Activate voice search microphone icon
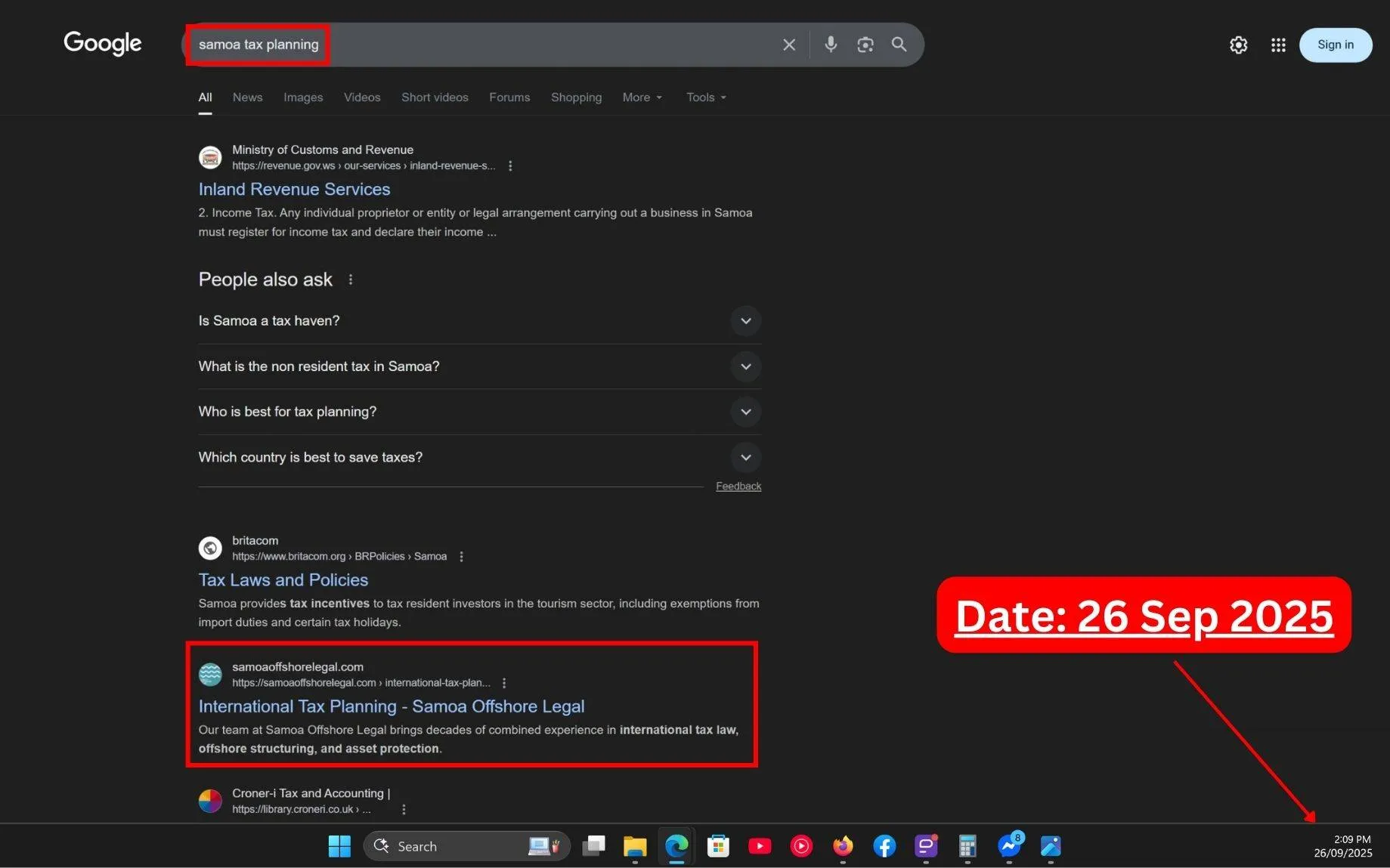The width and height of the screenshot is (1390, 868). coord(830,44)
